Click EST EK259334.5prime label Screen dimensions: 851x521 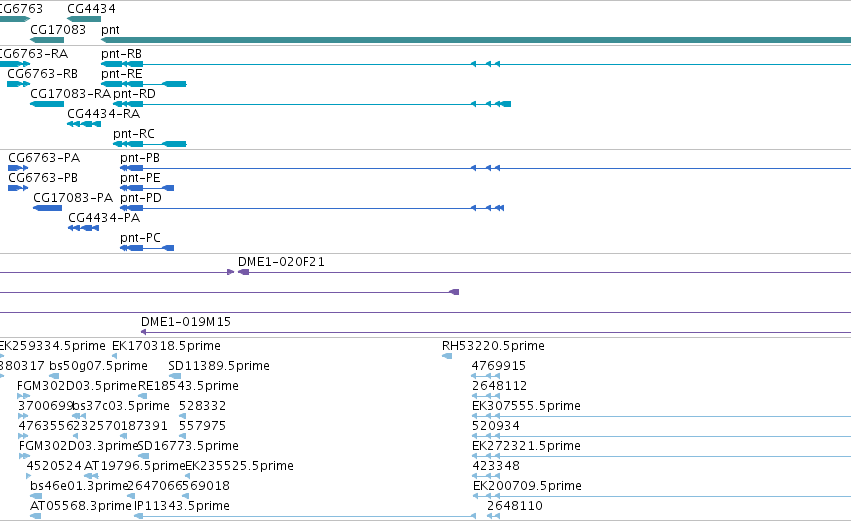point(53,346)
